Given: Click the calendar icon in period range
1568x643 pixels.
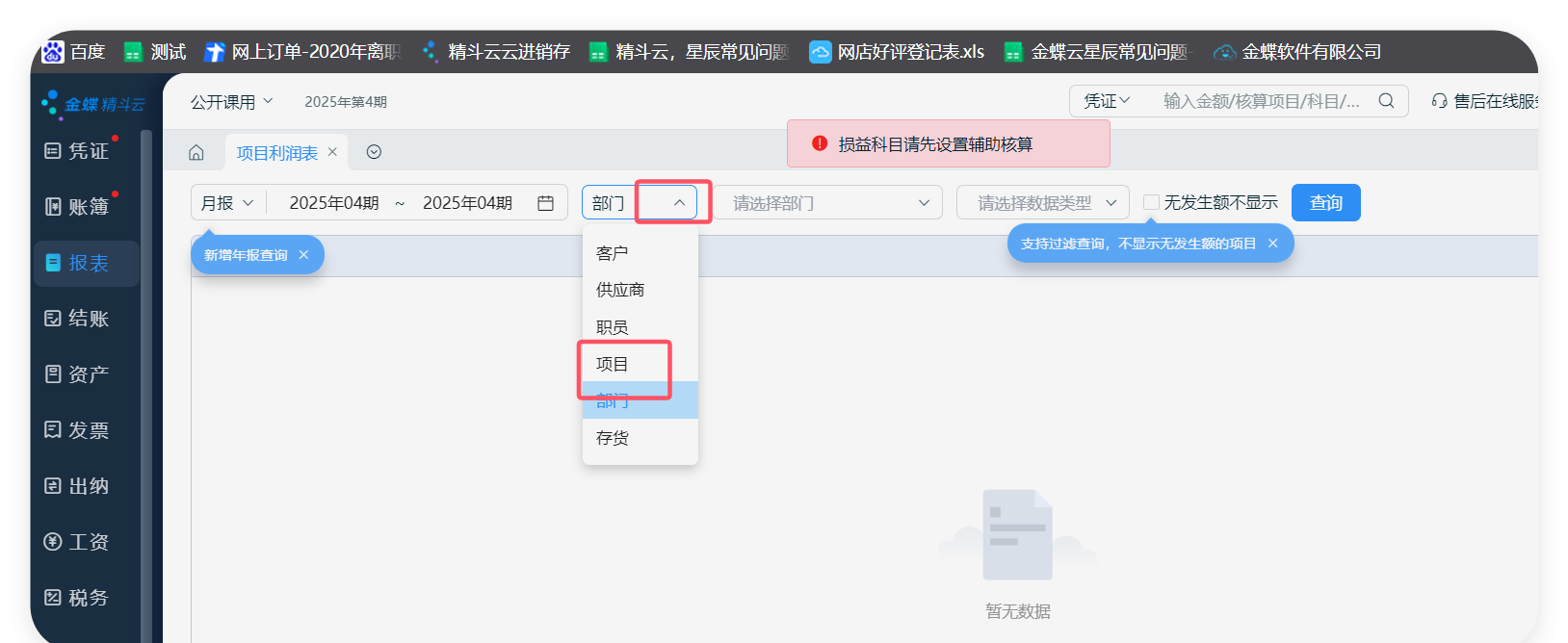Looking at the screenshot, I should pos(545,203).
